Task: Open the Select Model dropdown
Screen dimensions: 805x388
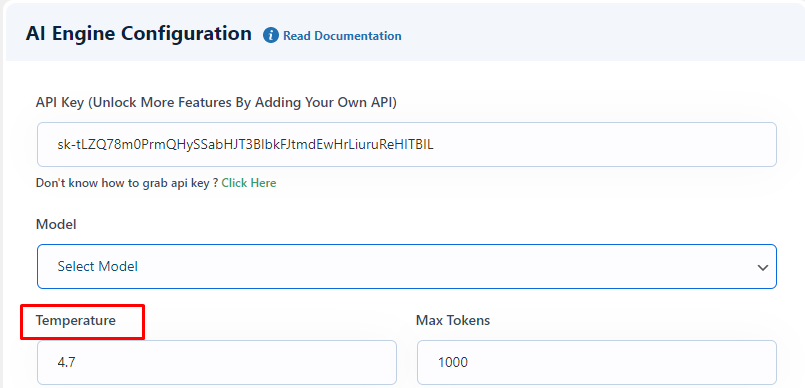Action: coord(407,266)
